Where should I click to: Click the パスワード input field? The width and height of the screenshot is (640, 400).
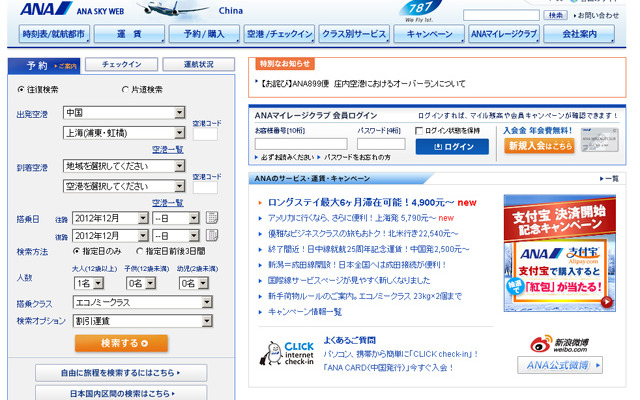[x=381, y=144]
